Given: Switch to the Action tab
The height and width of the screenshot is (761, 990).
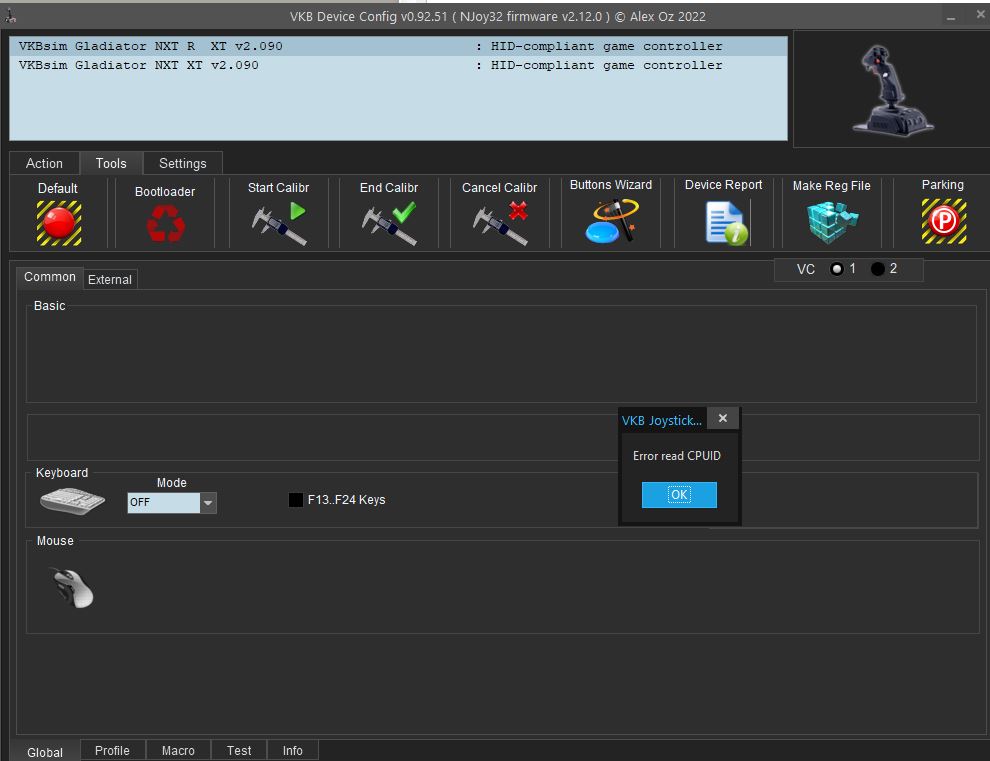Looking at the screenshot, I should [x=44, y=164].
